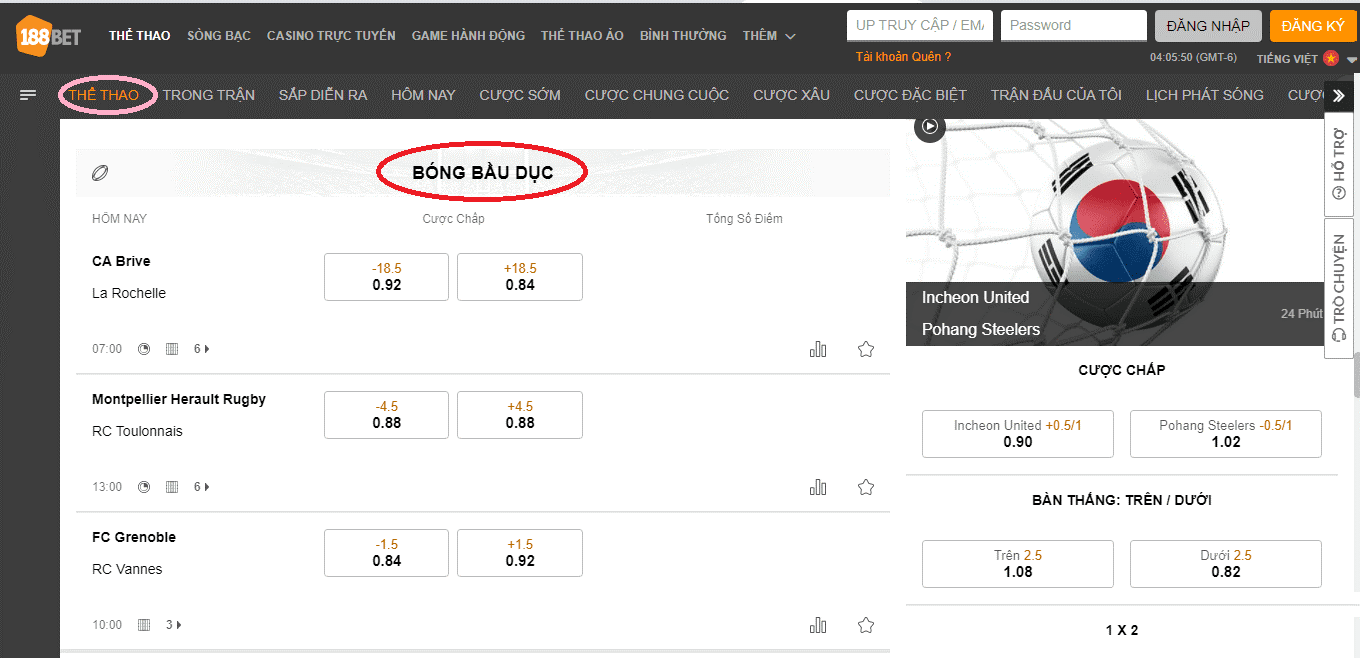Open BÌNH THƯỜNG menu item

coord(683,36)
